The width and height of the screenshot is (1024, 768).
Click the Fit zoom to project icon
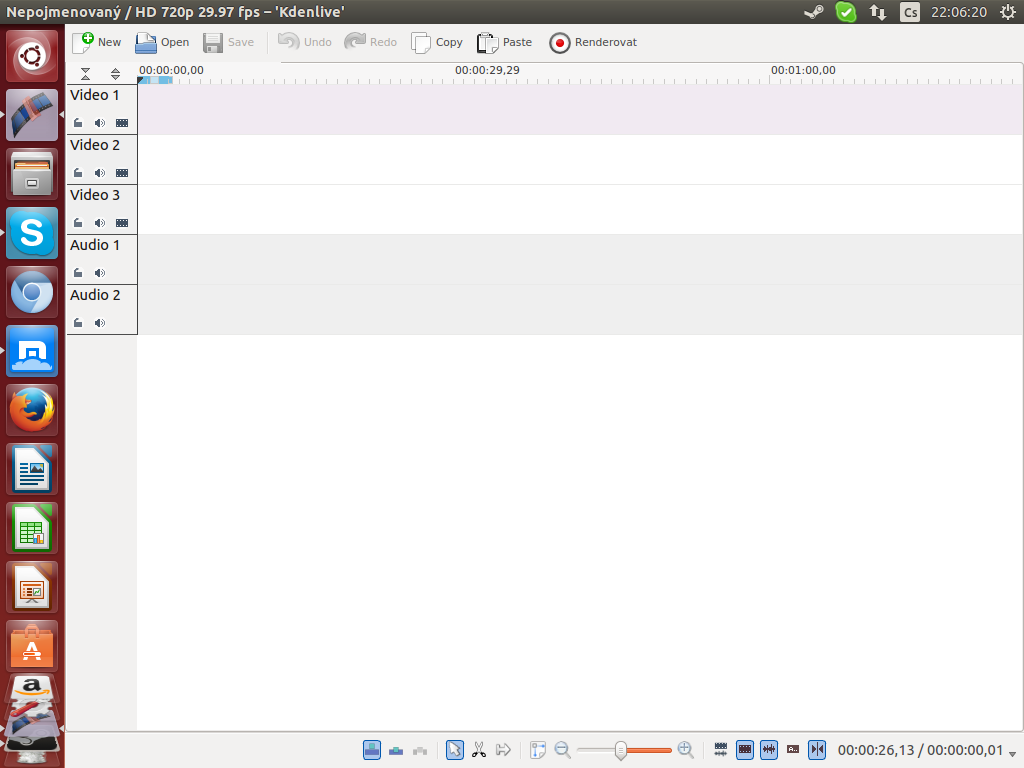click(538, 749)
